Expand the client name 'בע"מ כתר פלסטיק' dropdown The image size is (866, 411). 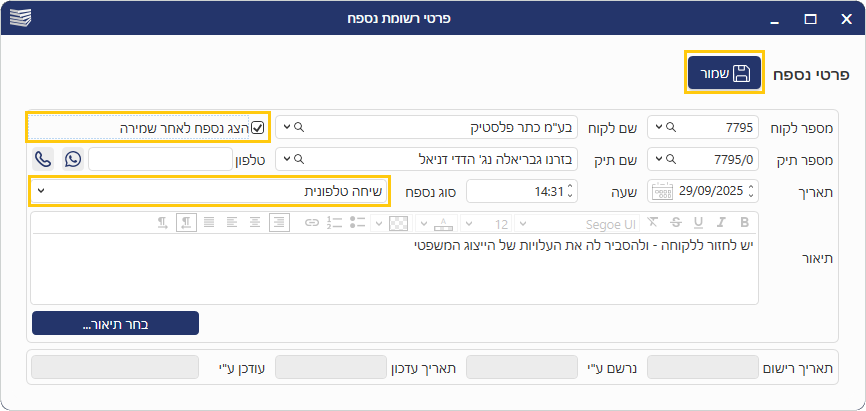pyautogui.click(x=288, y=128)
